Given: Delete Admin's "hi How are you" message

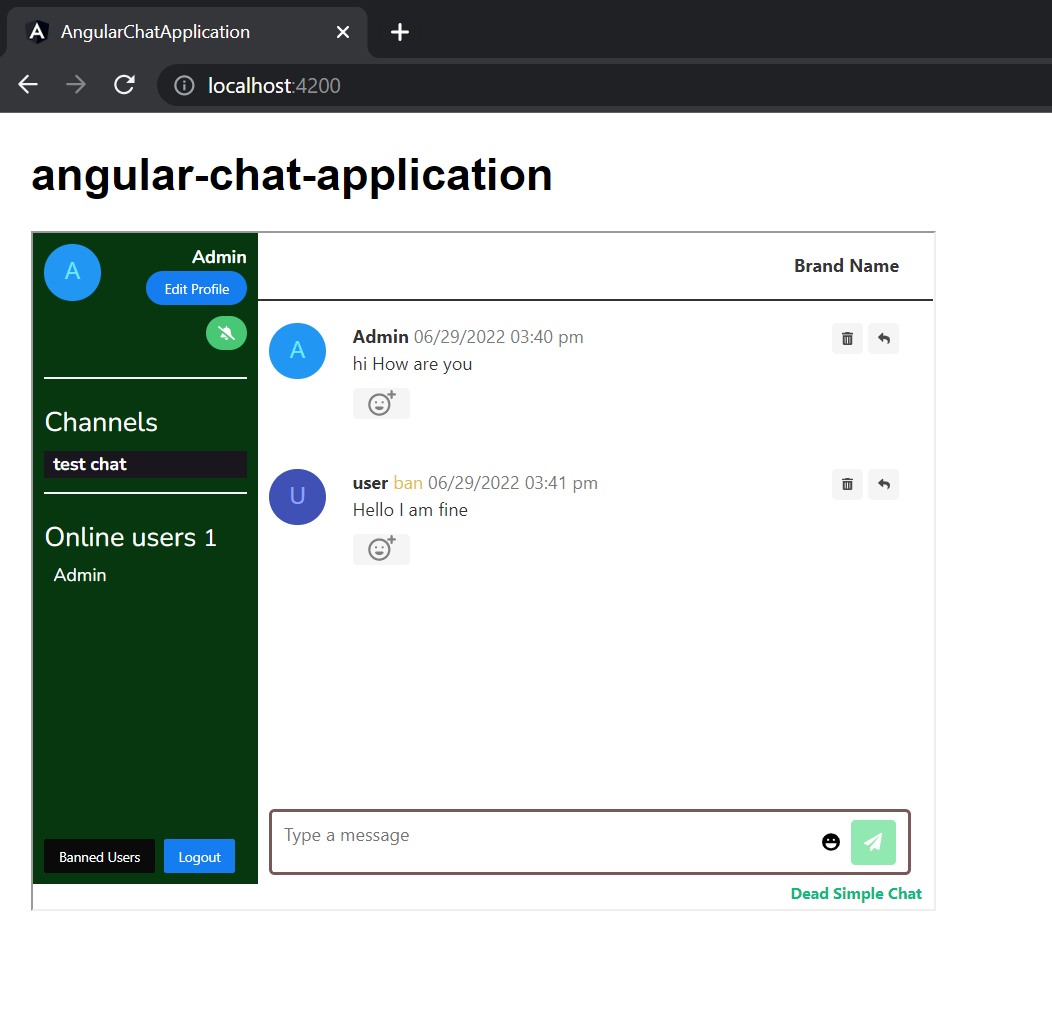Looking at the screenshot, I should (847, 338).
